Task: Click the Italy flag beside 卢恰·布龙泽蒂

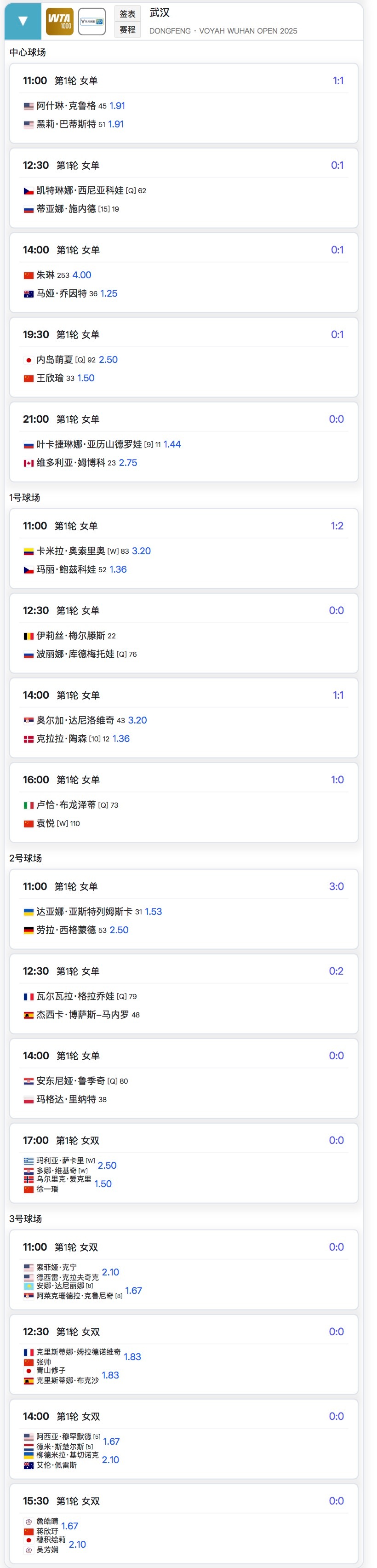Action: 29,805
